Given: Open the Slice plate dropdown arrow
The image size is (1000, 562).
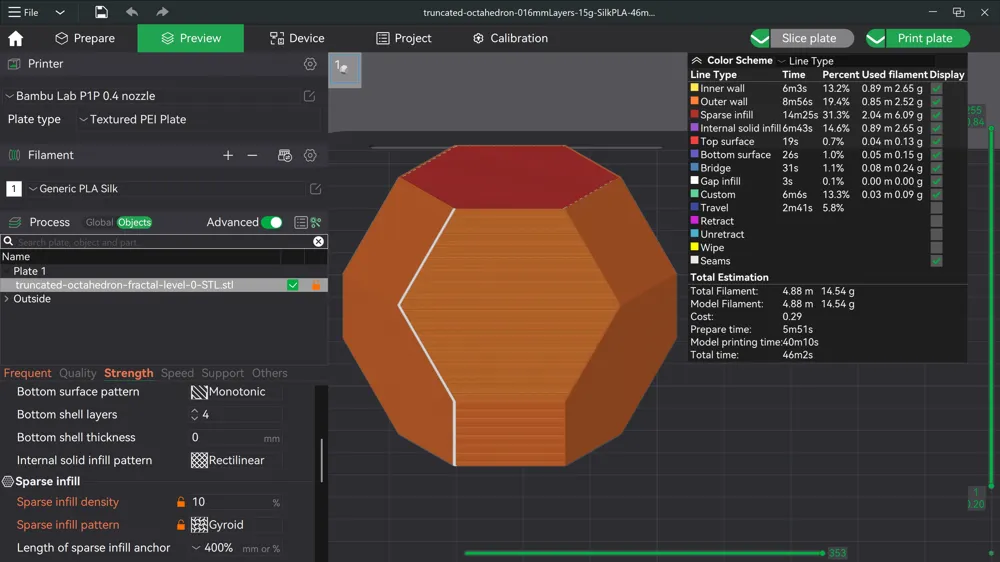Looking at the screenshot, I should click(x=760, y=38).
